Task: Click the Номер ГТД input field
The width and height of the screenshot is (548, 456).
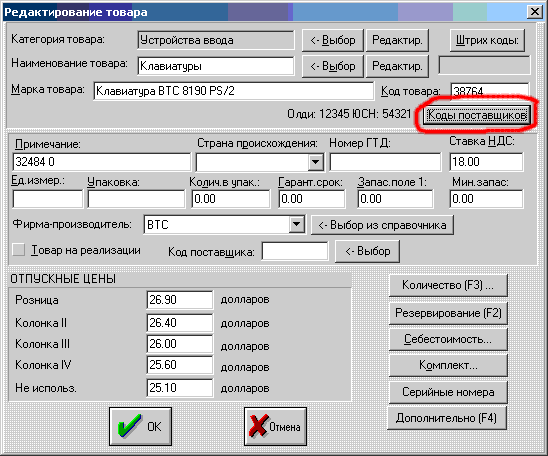Action: click(385, 162)
